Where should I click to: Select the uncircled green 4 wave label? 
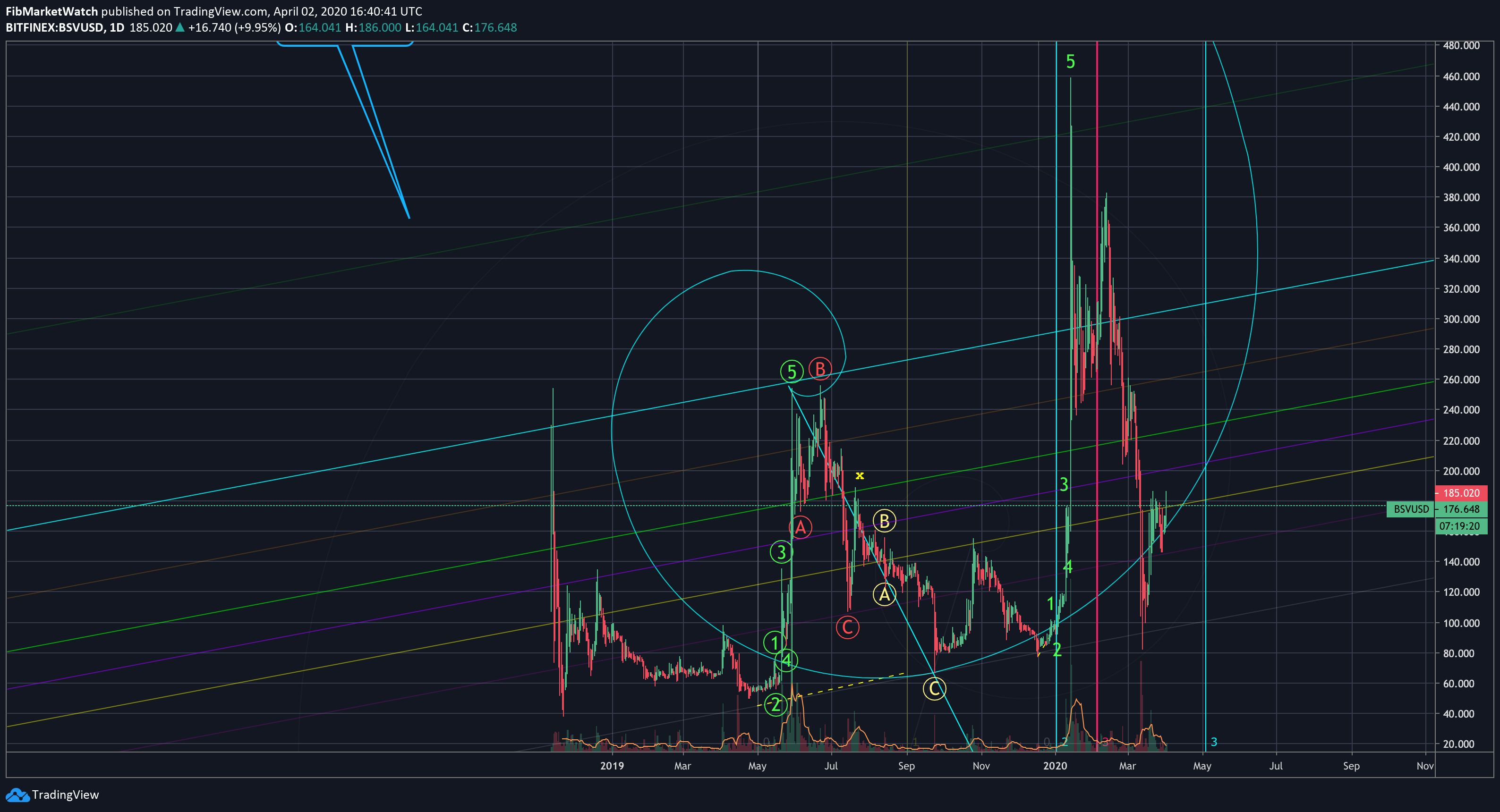(1067, 567)
